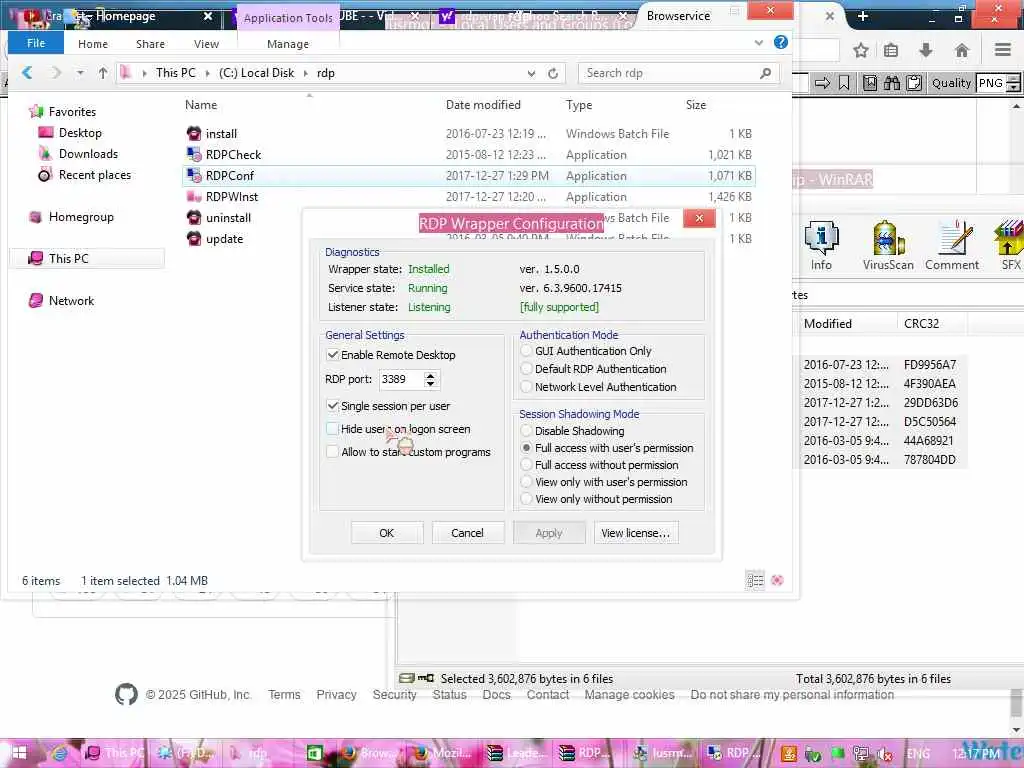Refresh the rdp folder
This screenshot has width=1024, height=768.
point(553,73)
